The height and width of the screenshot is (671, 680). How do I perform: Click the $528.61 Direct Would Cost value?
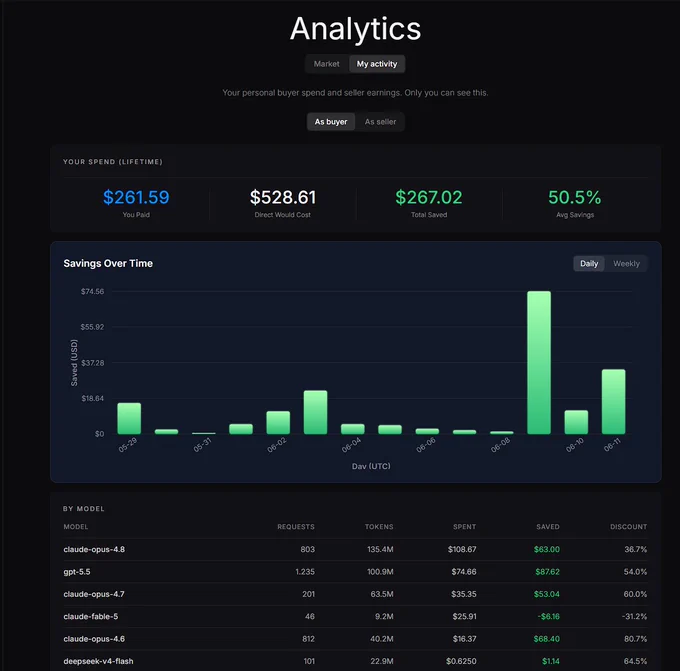tap(283, 197)
